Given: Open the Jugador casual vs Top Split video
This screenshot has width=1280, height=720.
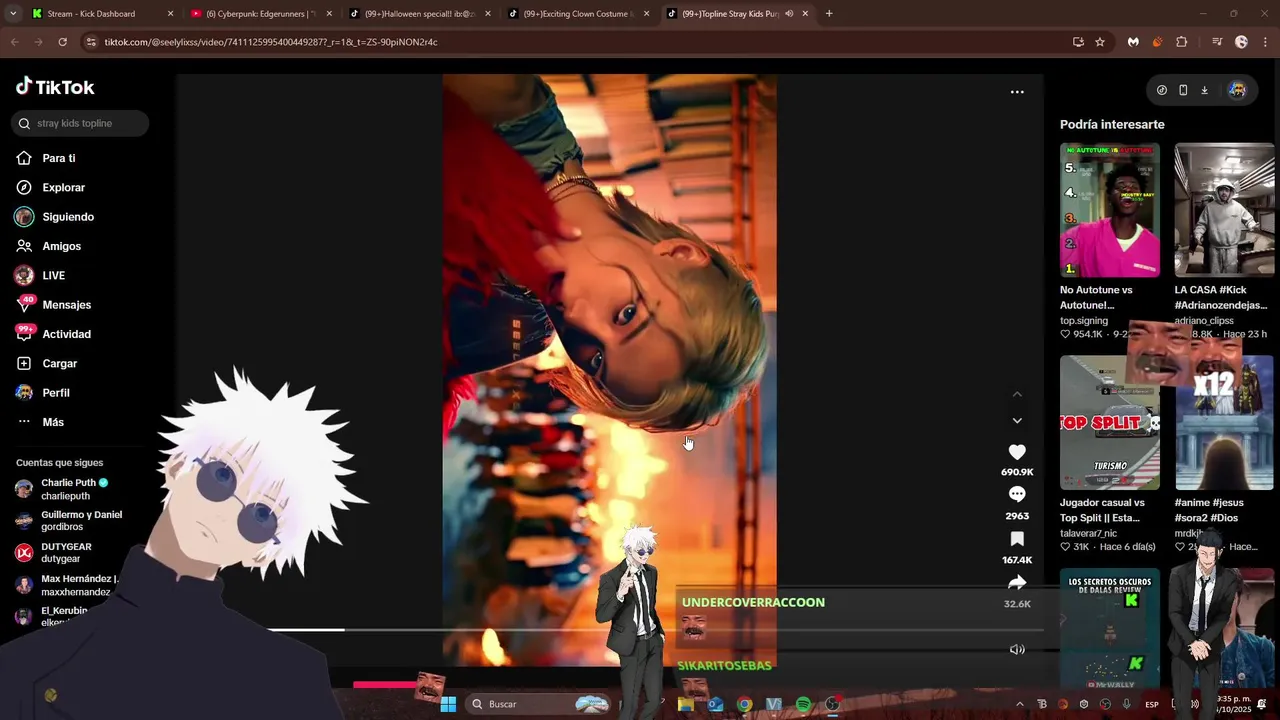Looking at the screenshot, I should (1110, 422).
